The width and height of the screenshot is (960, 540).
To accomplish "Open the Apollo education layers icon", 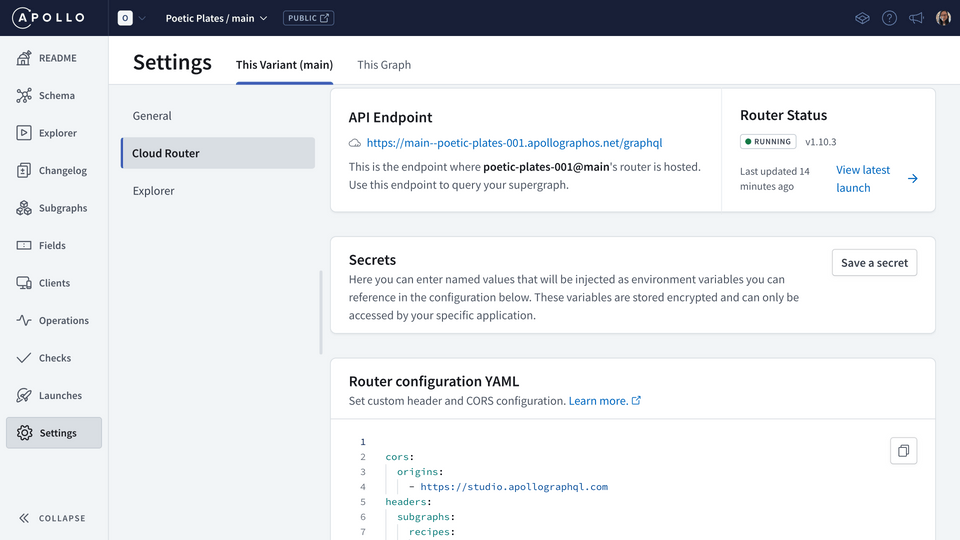I will [x=862, y=18].
